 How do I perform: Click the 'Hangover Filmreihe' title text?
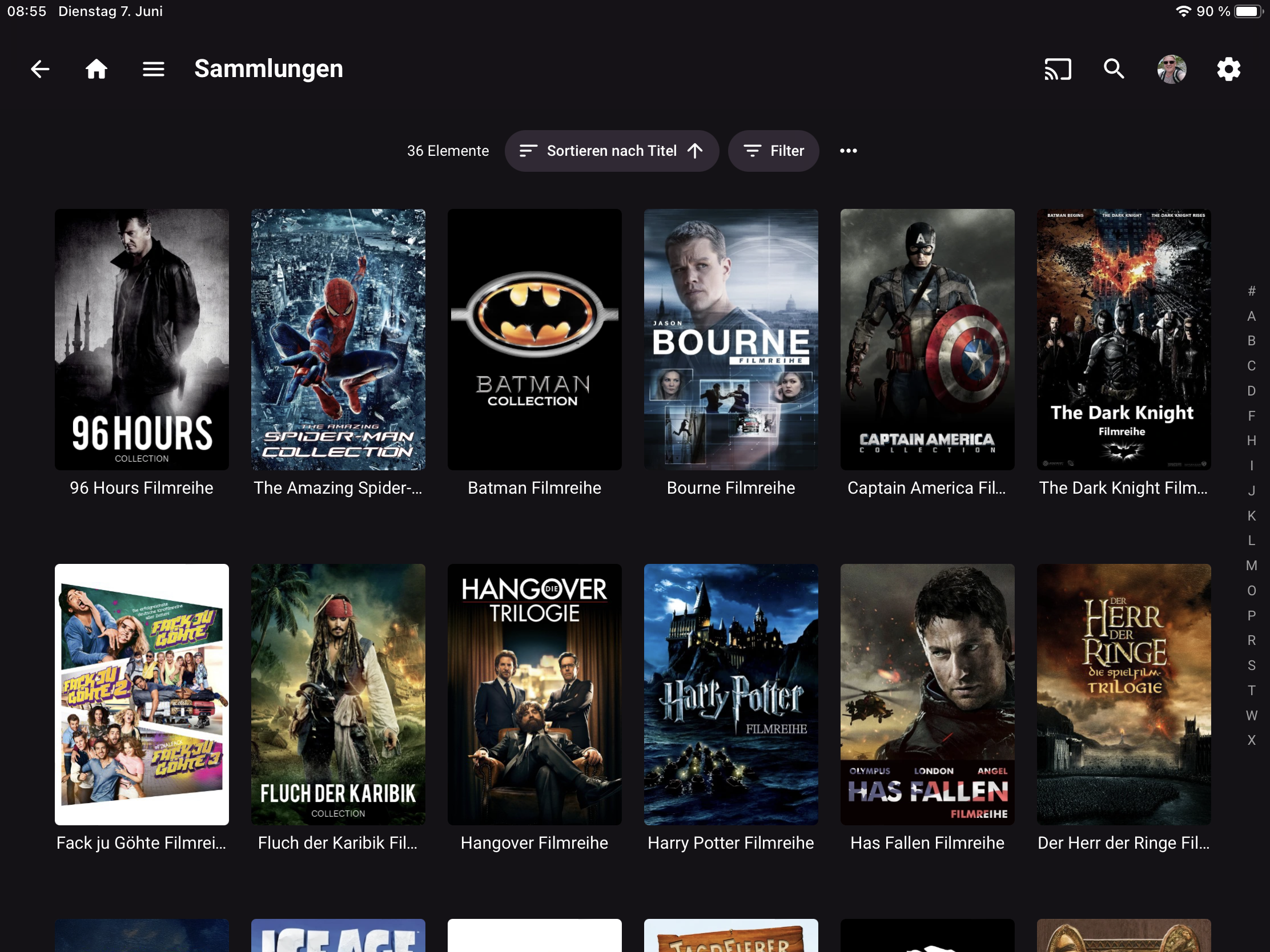click(x=534, y=843)
